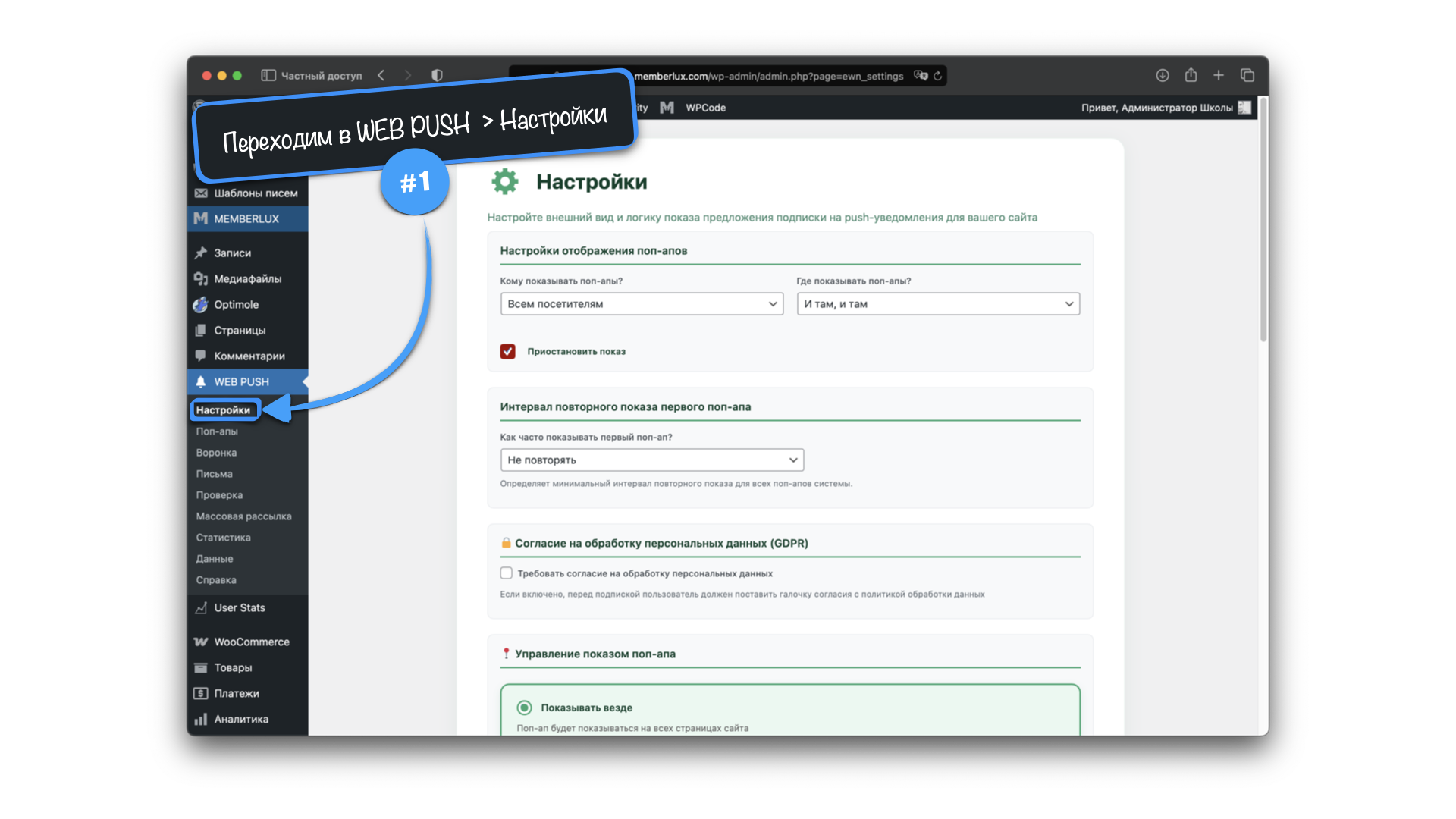Click the translate icon in address bar
This screenshot has width=1456, height=819.
pos(920,76)
